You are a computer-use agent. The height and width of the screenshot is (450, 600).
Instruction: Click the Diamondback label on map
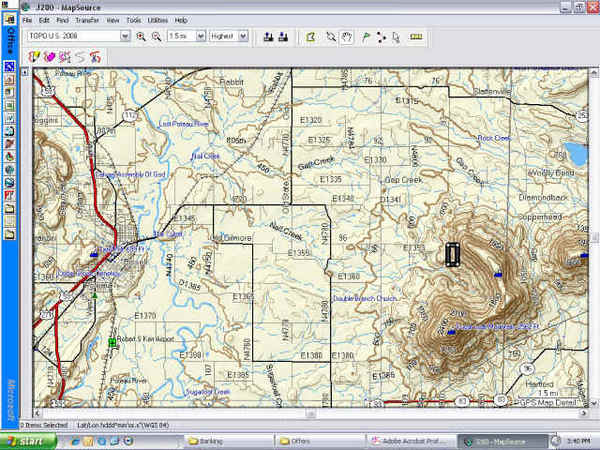coord(544,197)
